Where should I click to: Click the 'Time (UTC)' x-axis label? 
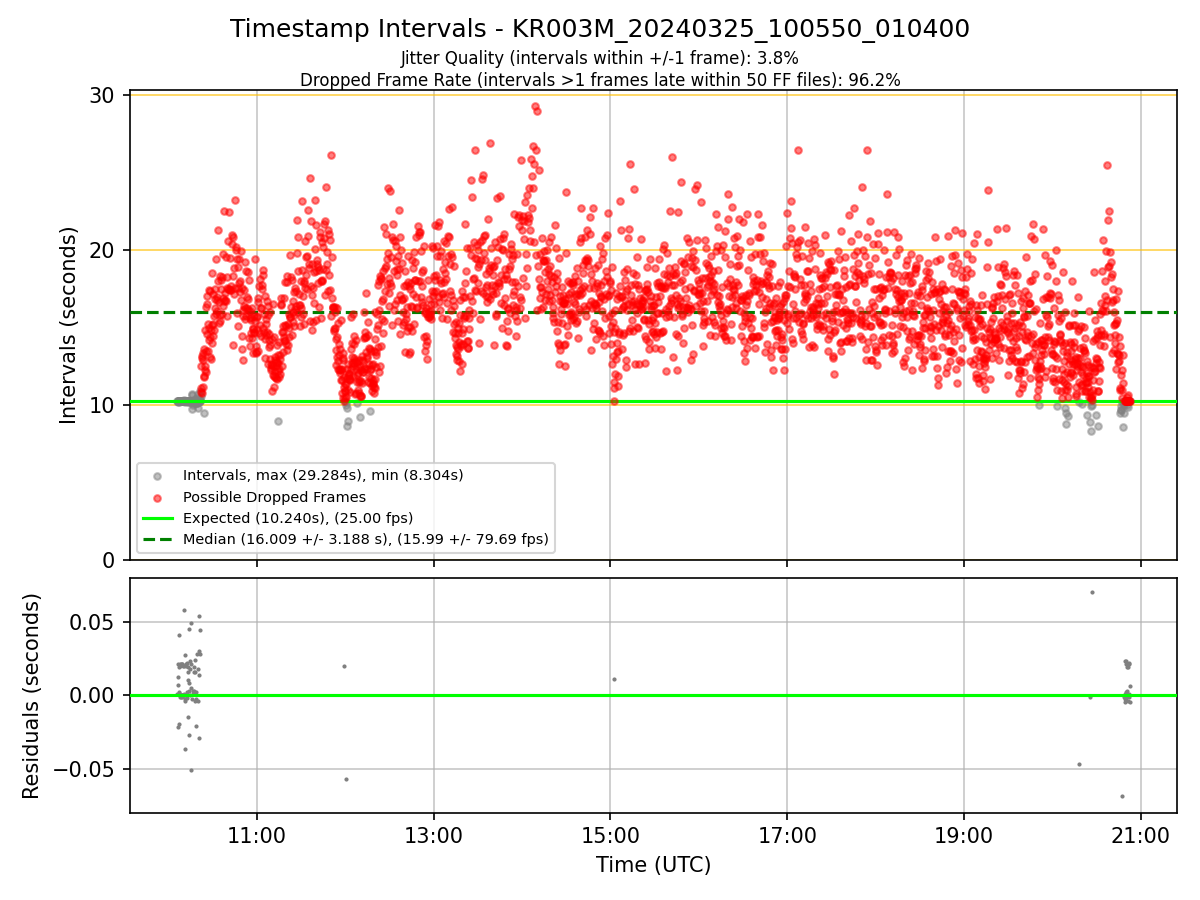[x=653, y=865]
